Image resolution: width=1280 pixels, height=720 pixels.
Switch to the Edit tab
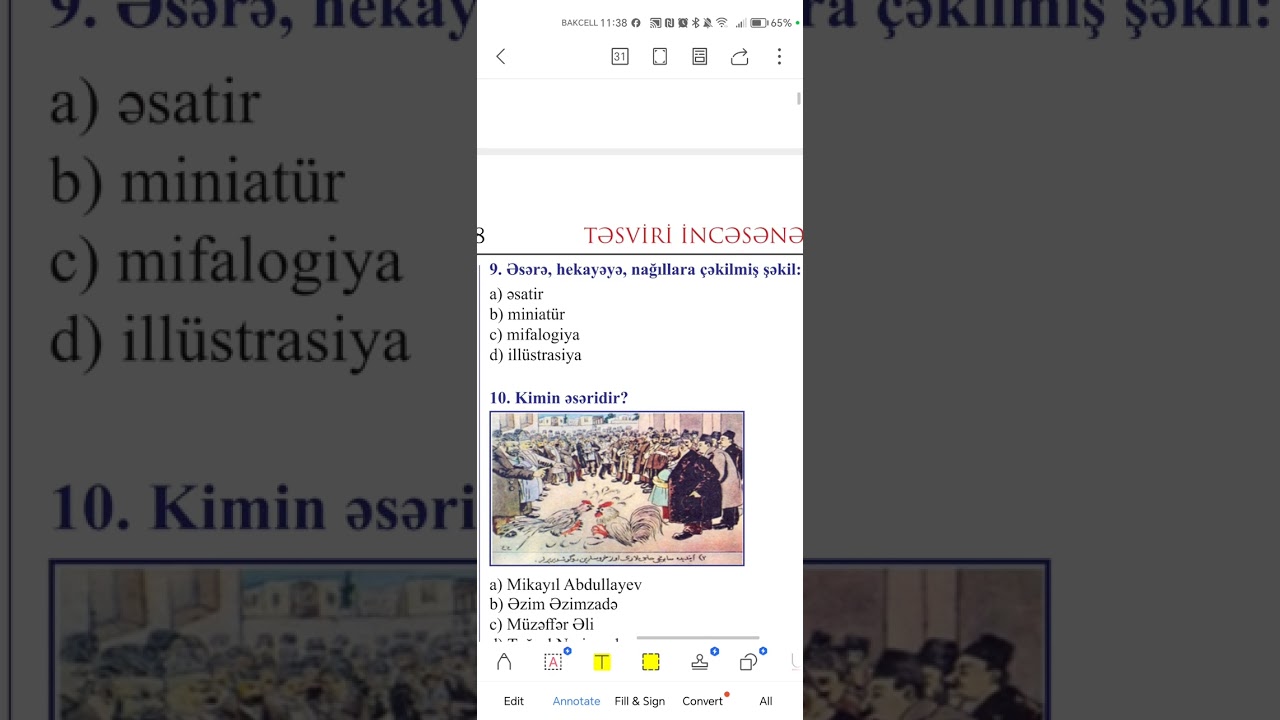pyautogui.click(x=514, y=701)
